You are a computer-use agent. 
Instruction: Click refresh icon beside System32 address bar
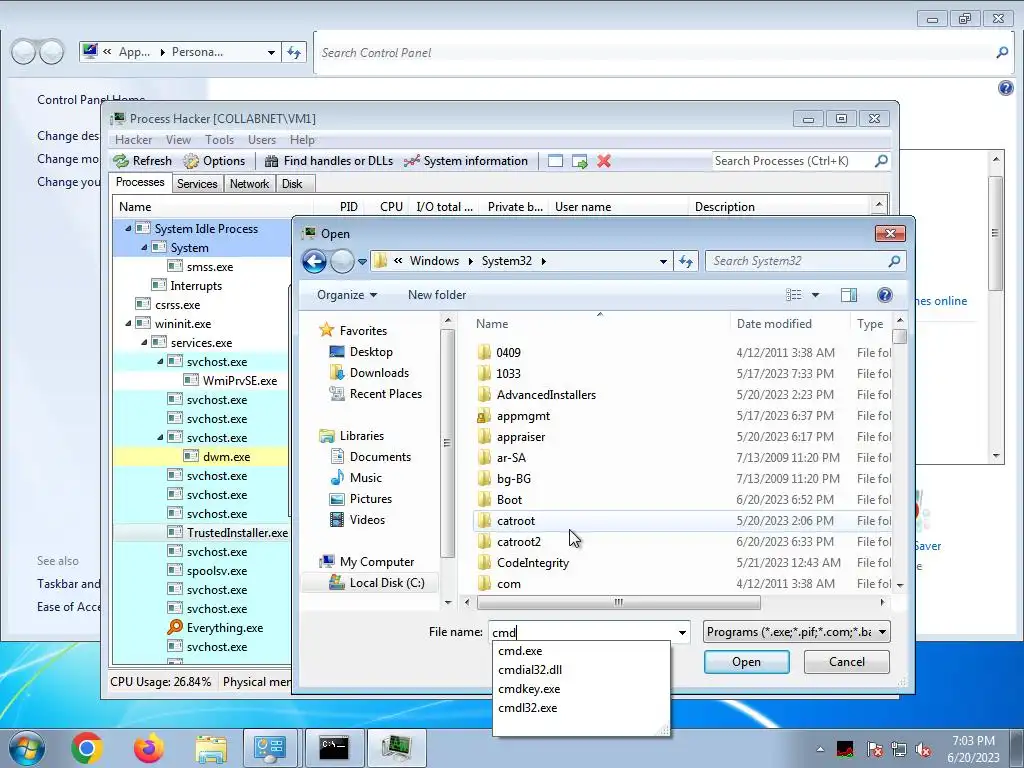tap(685, 261)
